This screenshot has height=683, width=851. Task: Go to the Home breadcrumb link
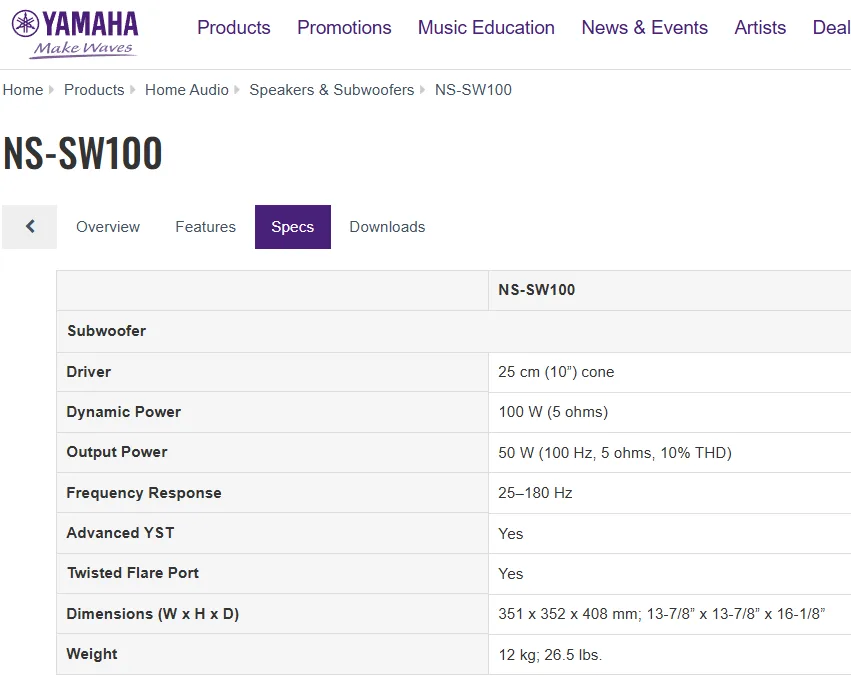(23, 90)
